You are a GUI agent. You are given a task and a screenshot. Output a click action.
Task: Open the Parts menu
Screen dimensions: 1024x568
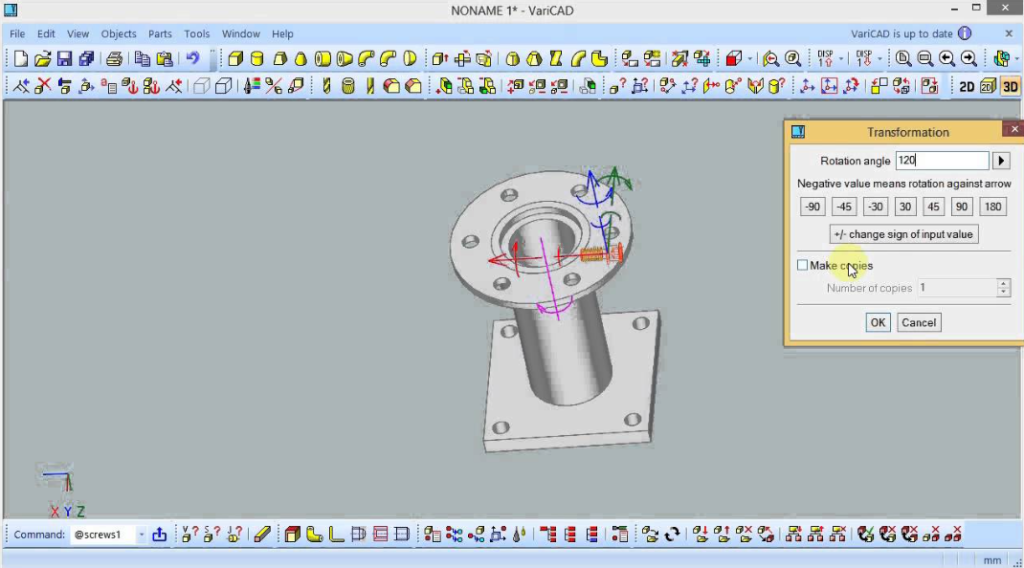click(x=159, y=33)
